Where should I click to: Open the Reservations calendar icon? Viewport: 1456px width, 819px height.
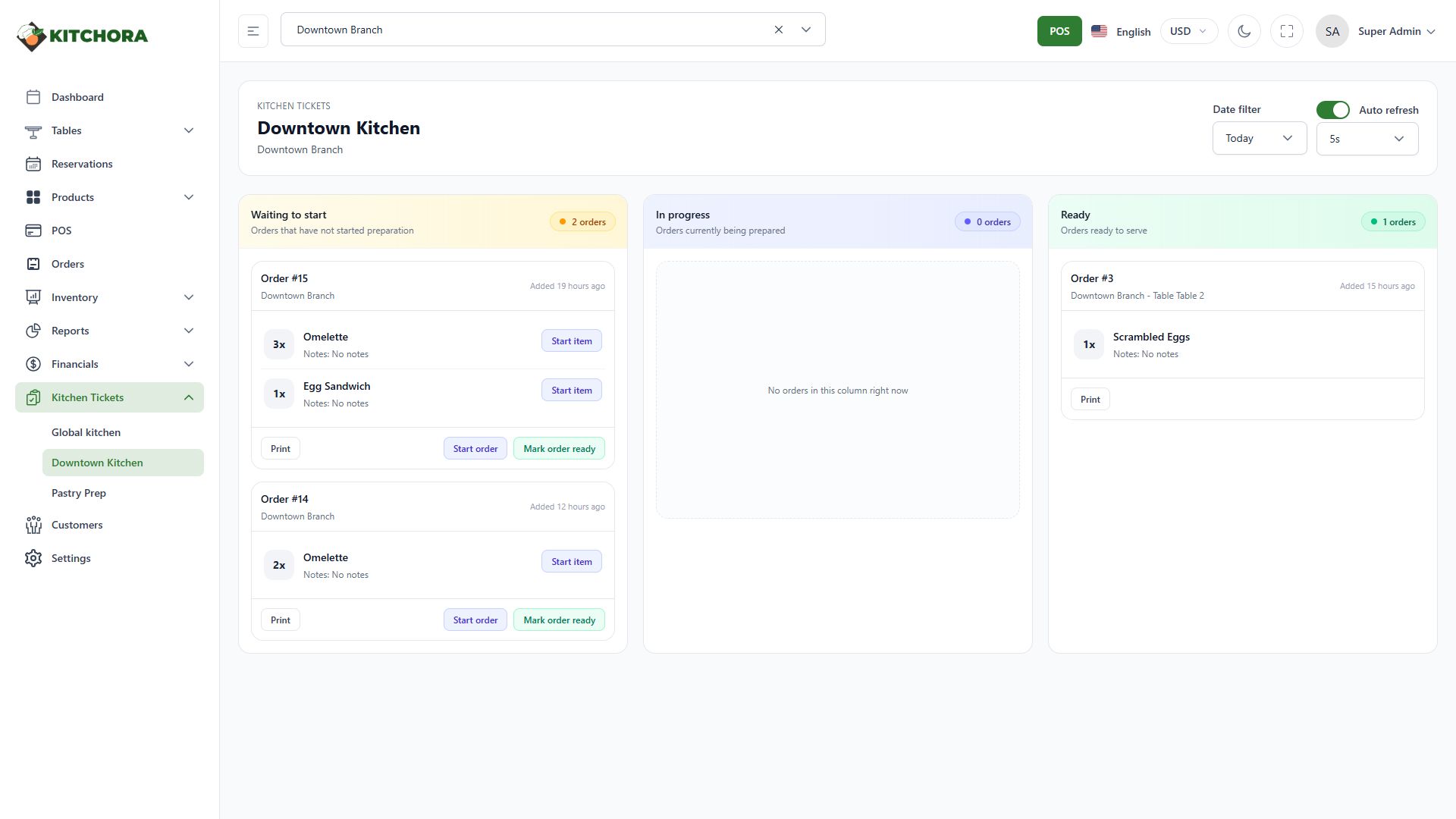point(33,164)
